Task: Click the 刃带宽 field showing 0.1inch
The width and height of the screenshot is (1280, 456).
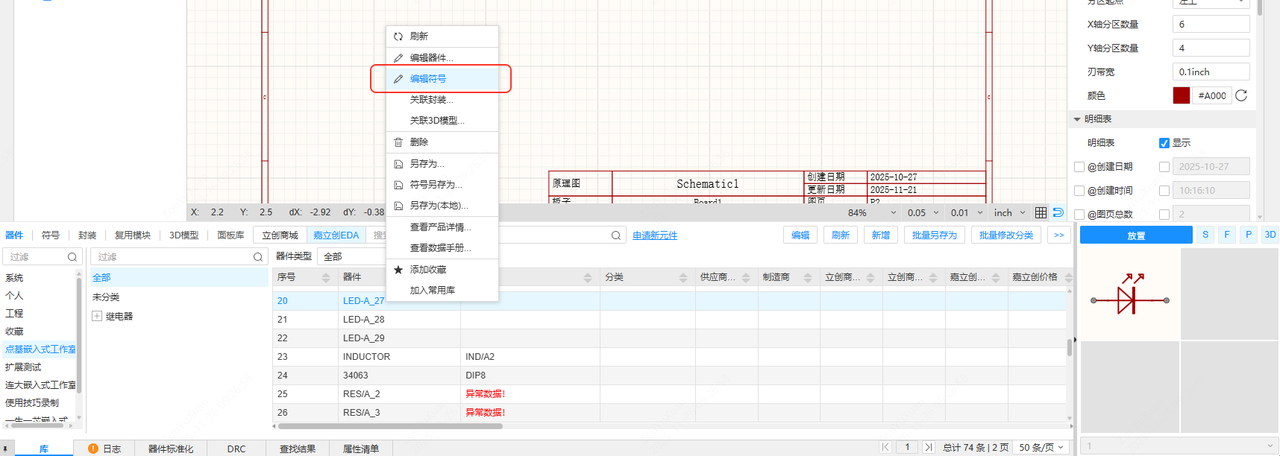Action: 1212,72
